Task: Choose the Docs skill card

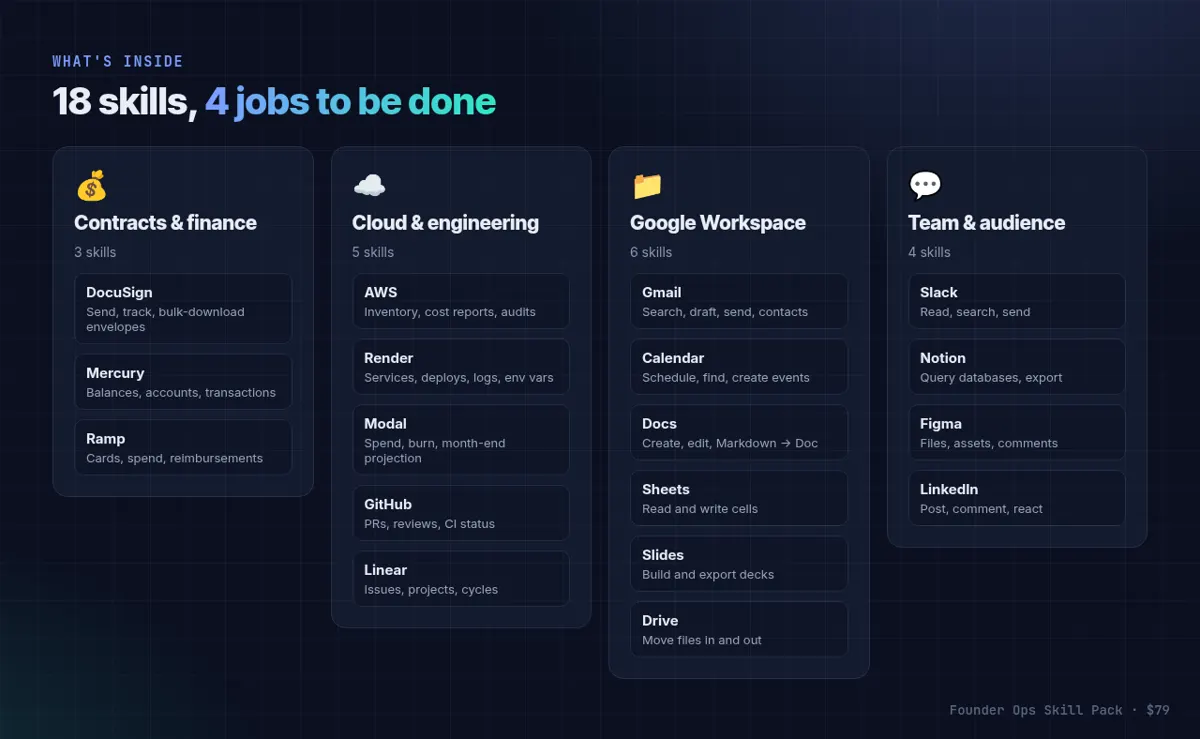Action: click(739, 433)
